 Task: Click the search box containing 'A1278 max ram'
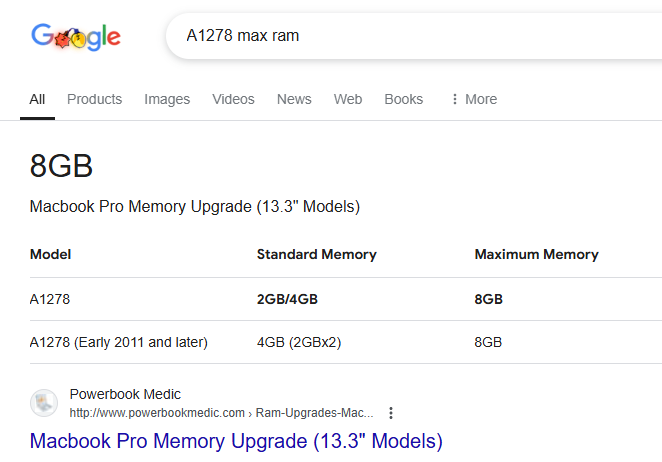coord(400,36)
